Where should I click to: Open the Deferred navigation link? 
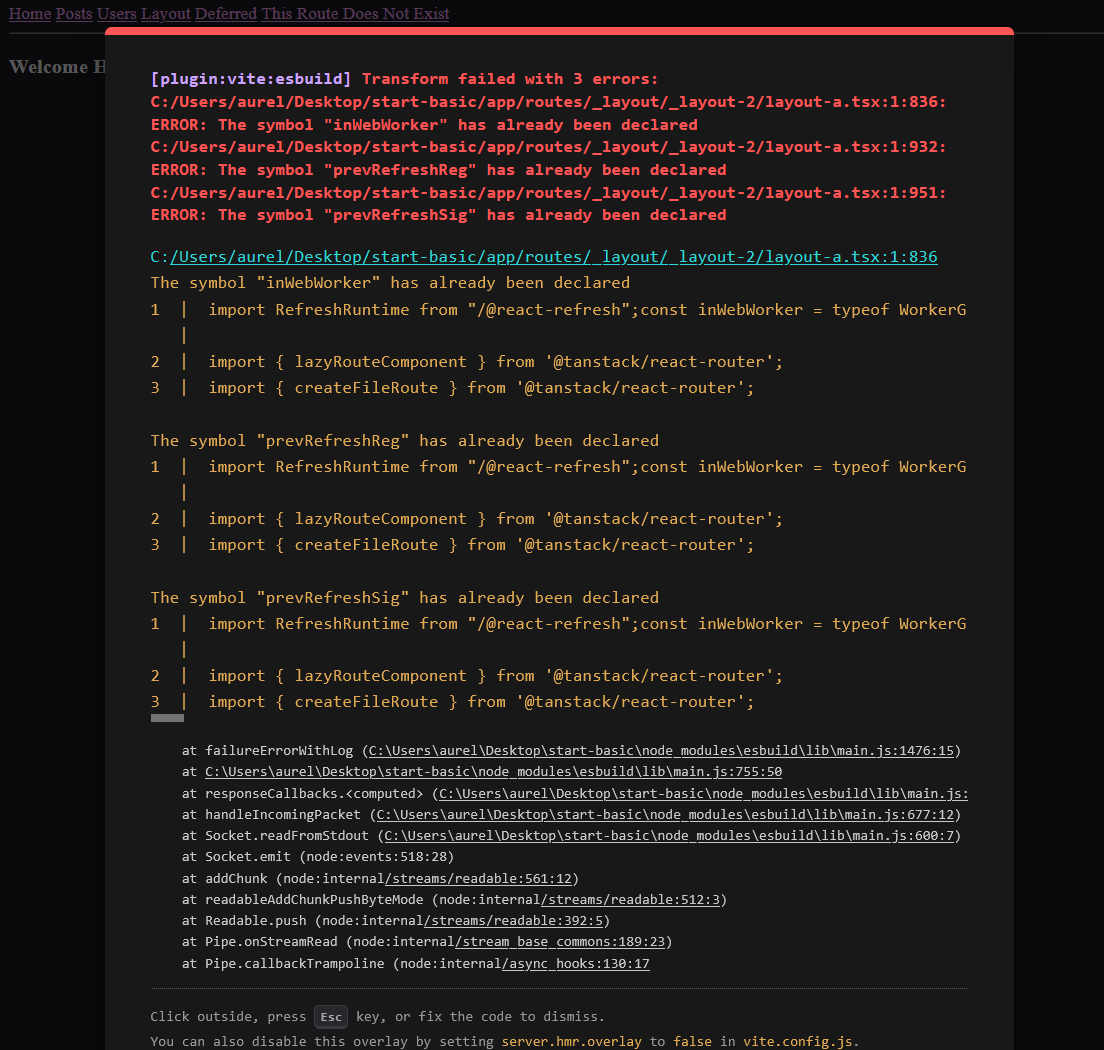226,14
